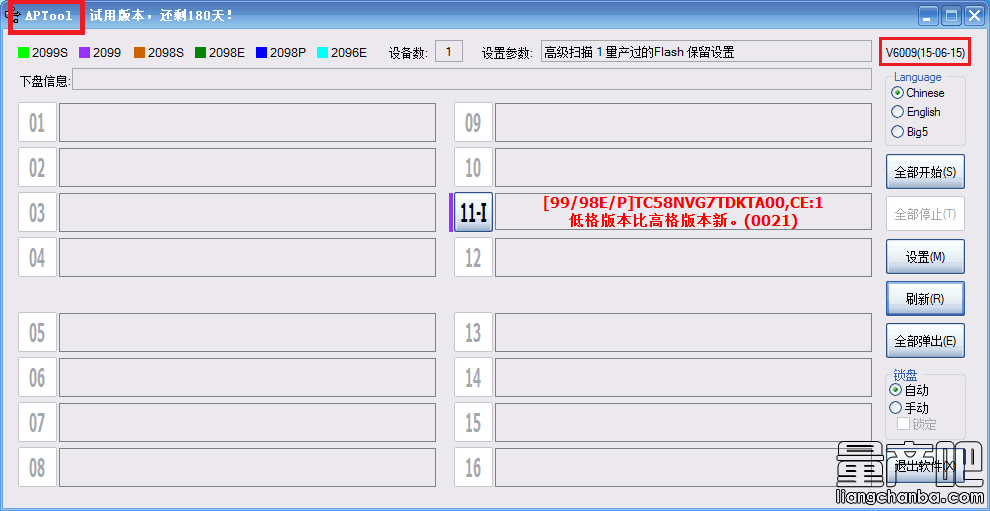Click the 下盘信息 info field
The height and width of the screenshot is (511, 990).
[x=473, y=80]
